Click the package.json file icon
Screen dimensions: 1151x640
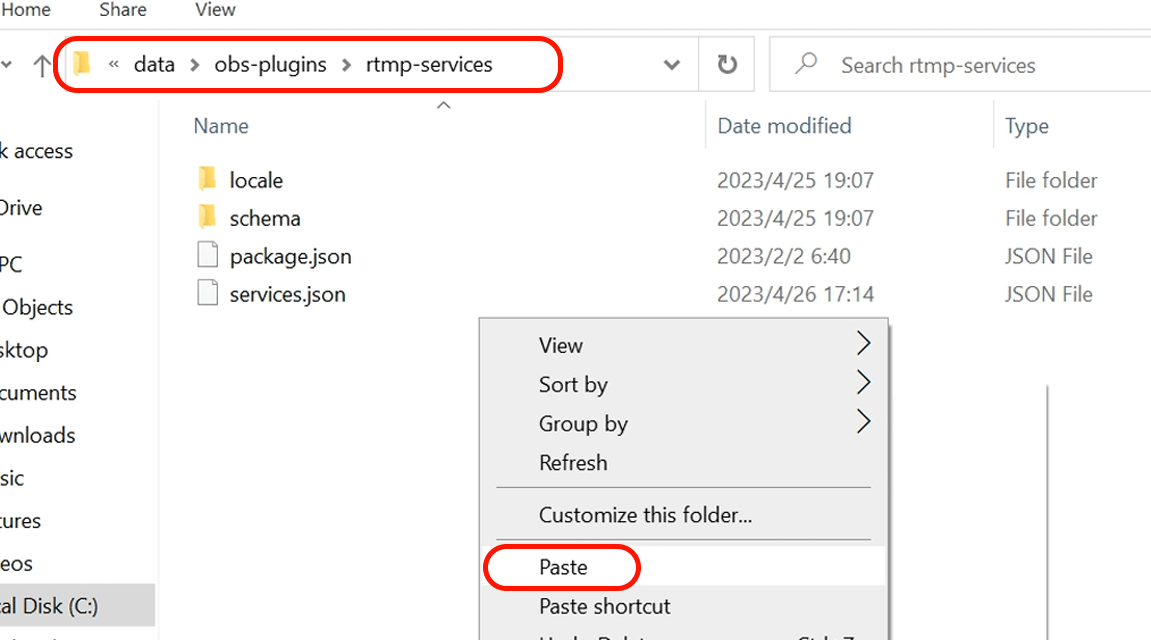click(207, 256)
